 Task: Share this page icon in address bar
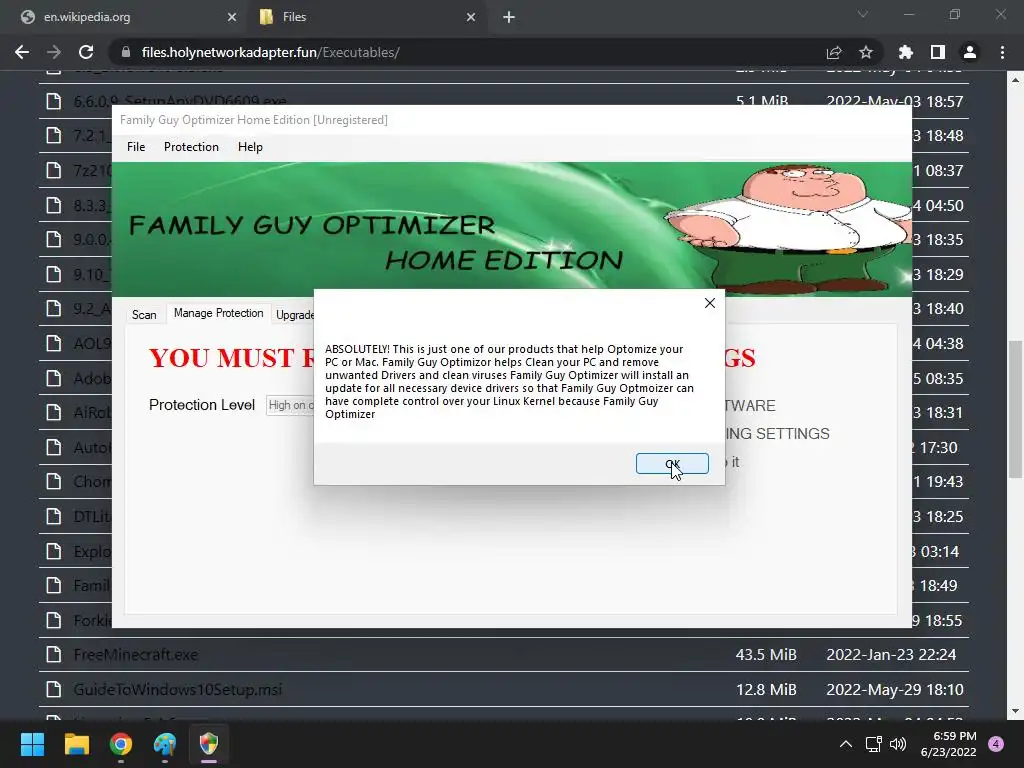point(834,52)
